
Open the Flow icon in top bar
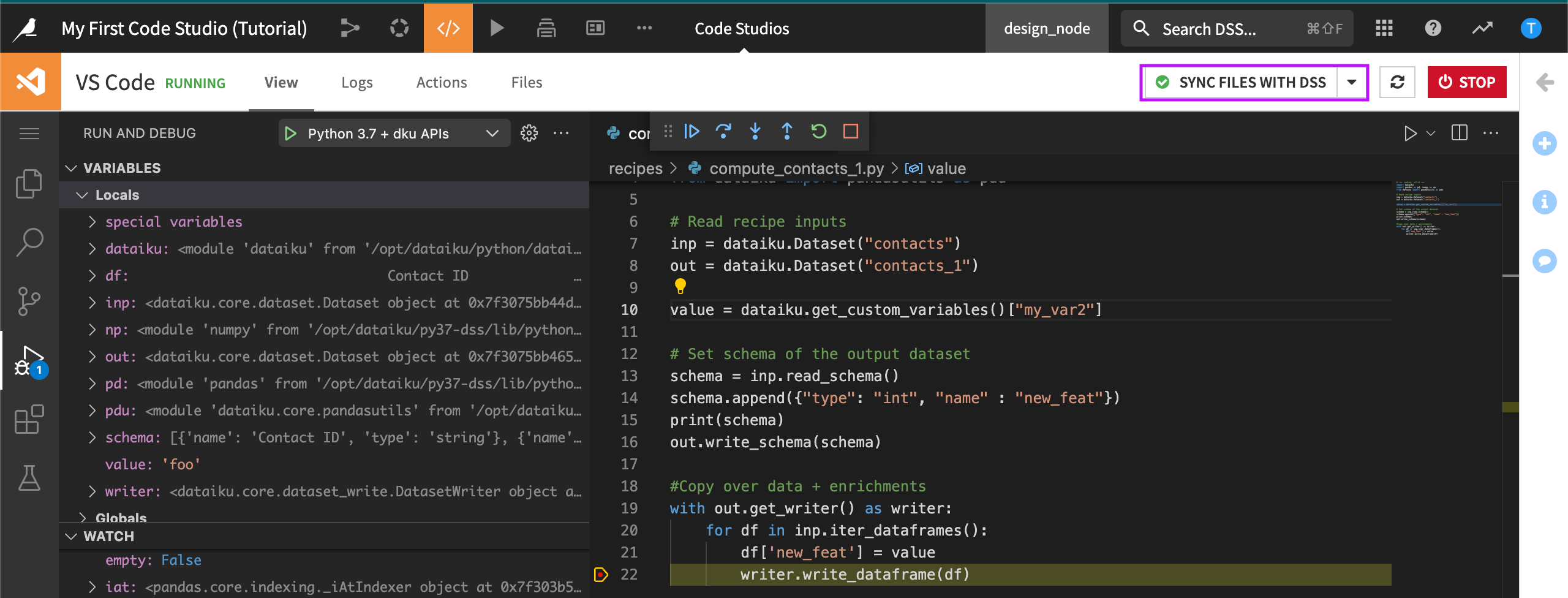[x=350, y=28]
